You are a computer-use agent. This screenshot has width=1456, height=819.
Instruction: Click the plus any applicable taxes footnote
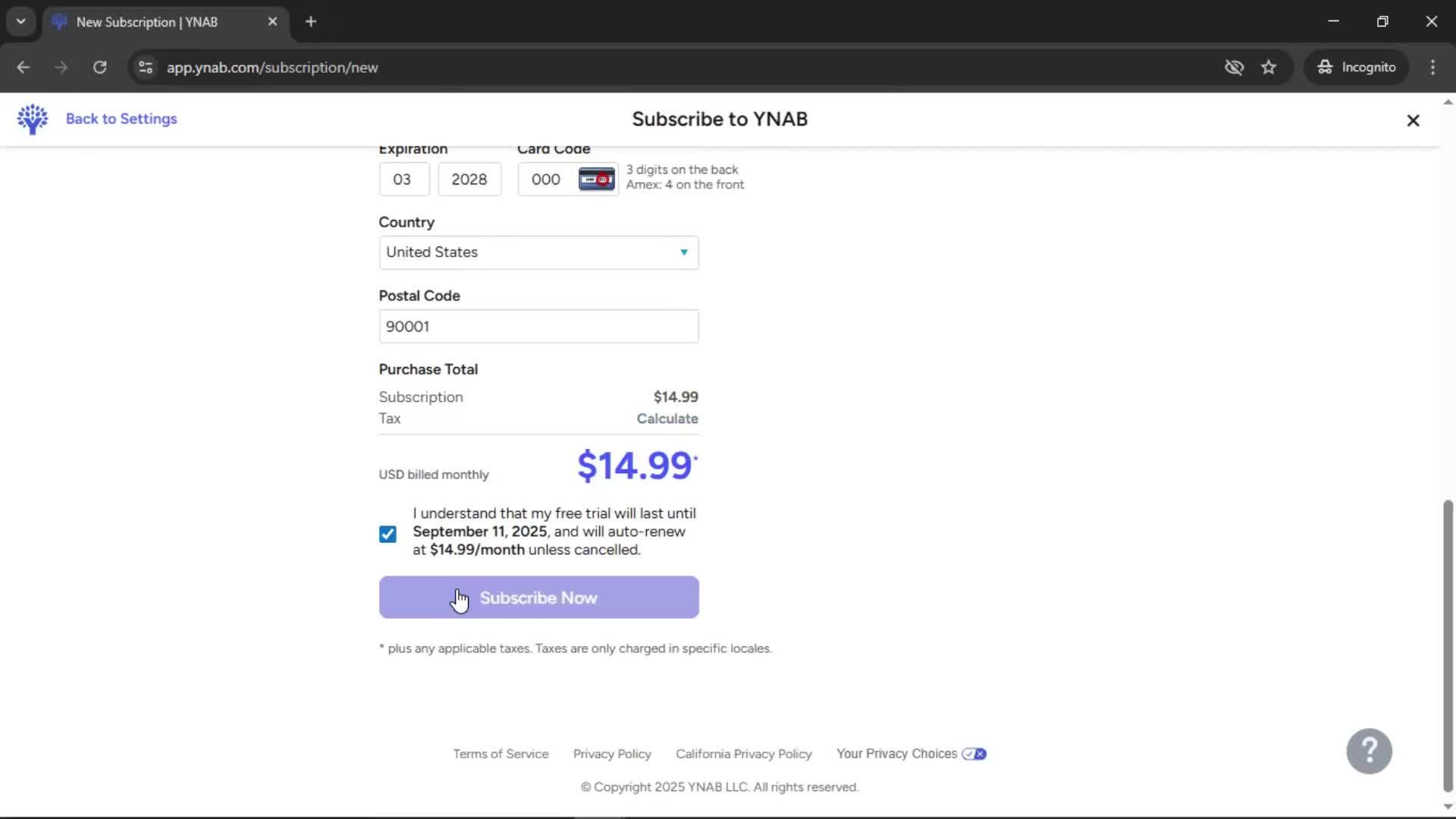point(575,648)
